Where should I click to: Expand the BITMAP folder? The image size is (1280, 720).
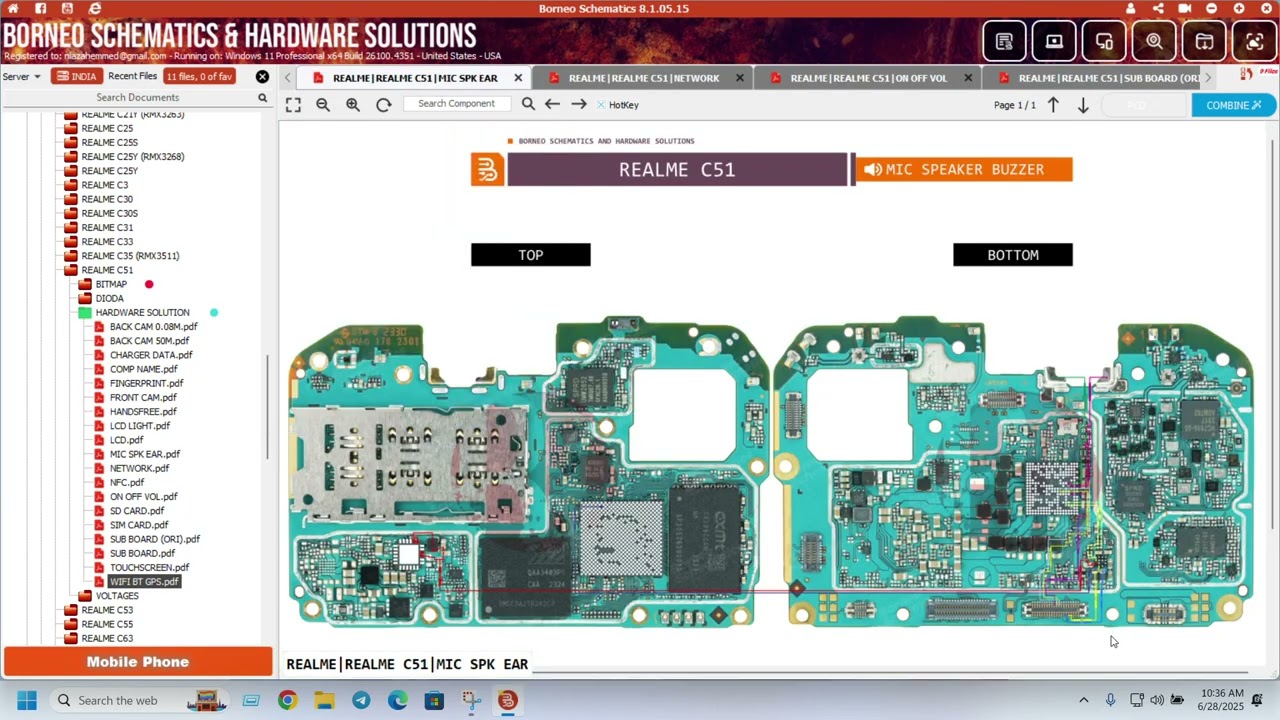tap(85, 284)
